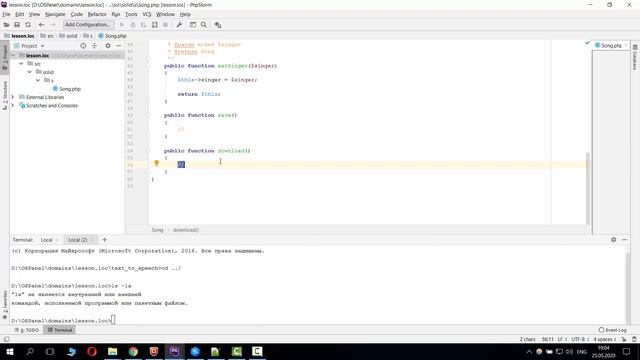Open the LF line separator selector
The height and width of the screenshot is (360, 640).
[562, 339]
